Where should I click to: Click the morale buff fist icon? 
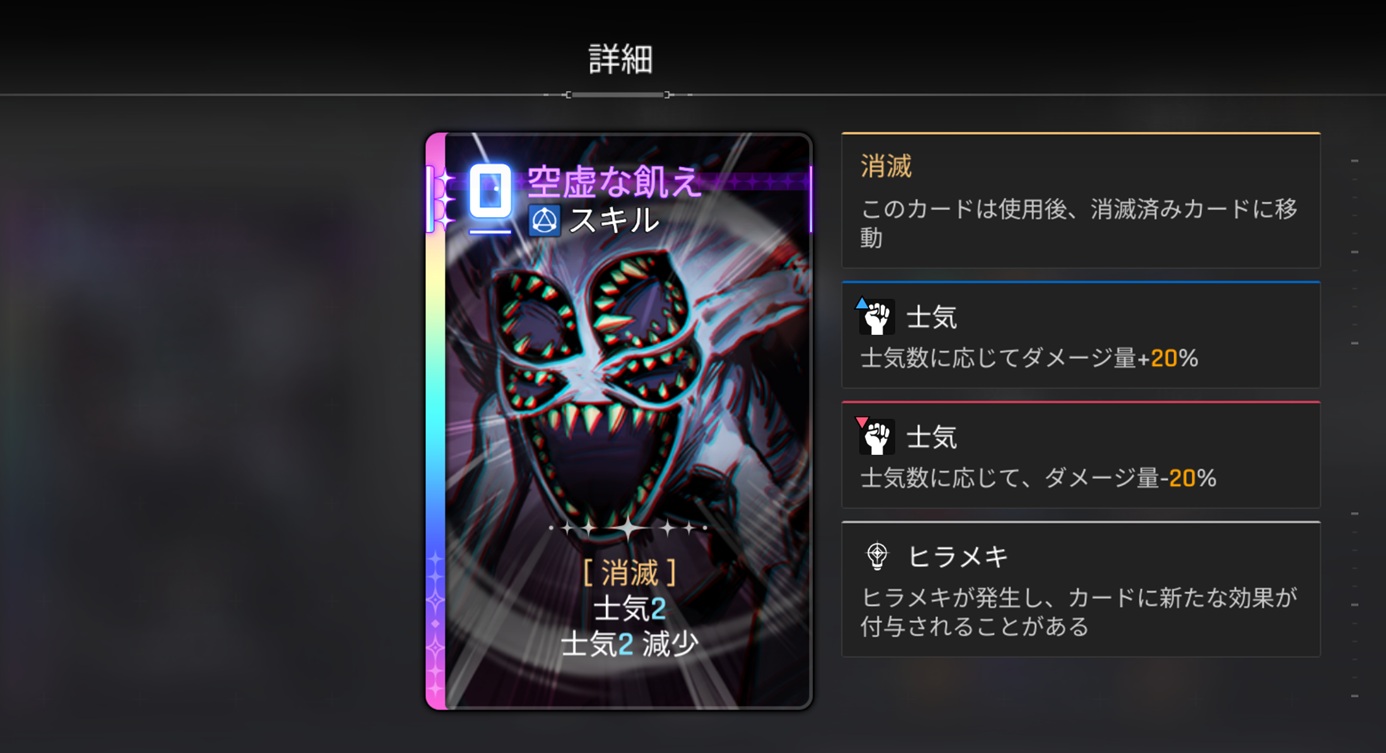pyautogui.click(x=876, y=317)
